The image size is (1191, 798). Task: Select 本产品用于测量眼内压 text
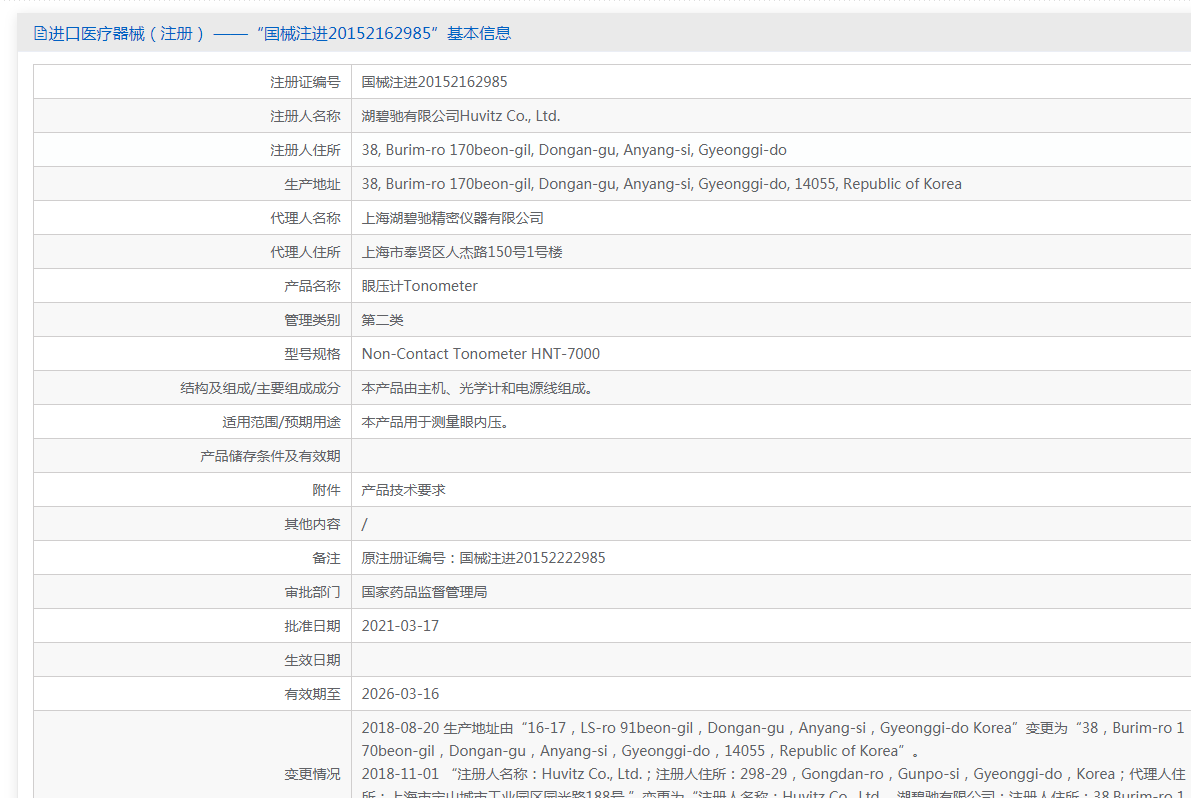click(x=435, y=422)
